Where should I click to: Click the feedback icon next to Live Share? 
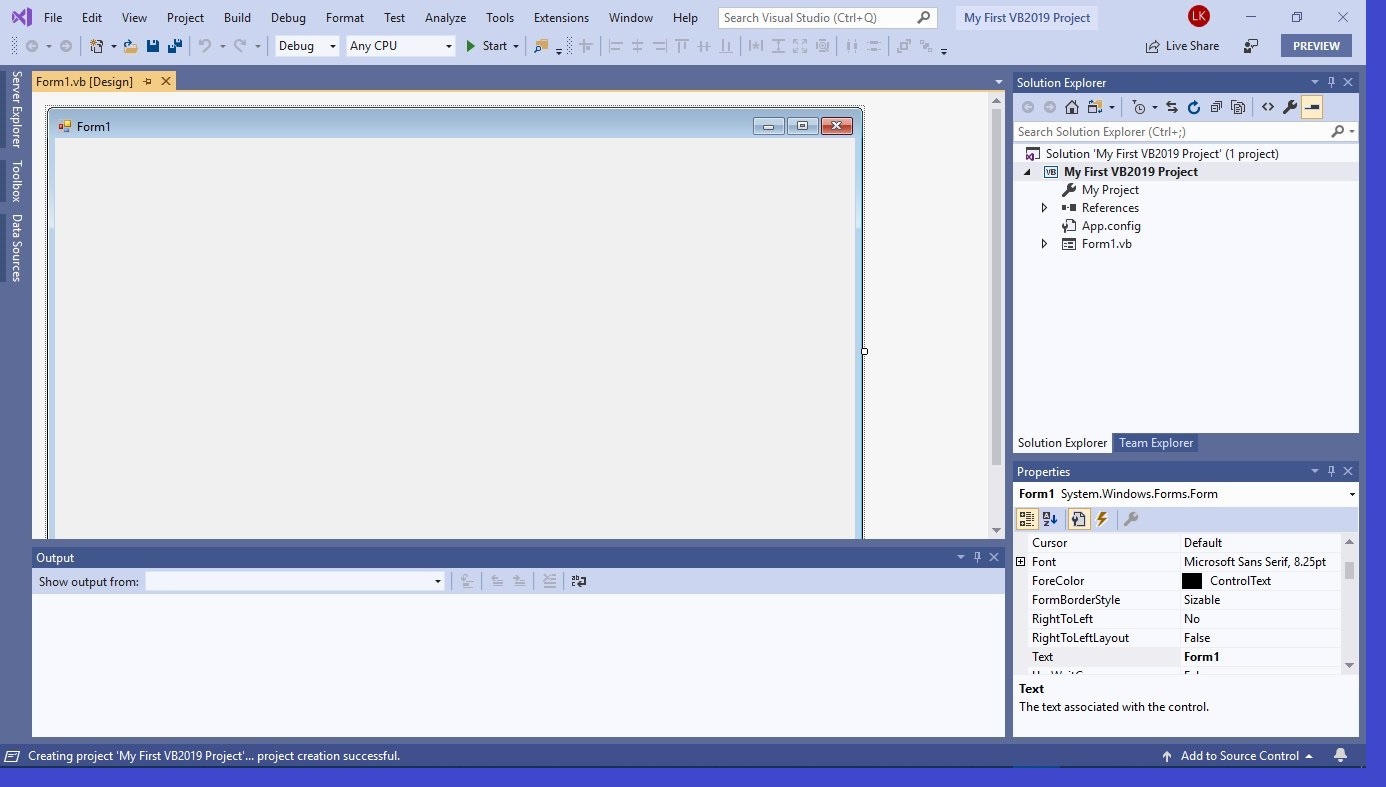click(1251, 46)
